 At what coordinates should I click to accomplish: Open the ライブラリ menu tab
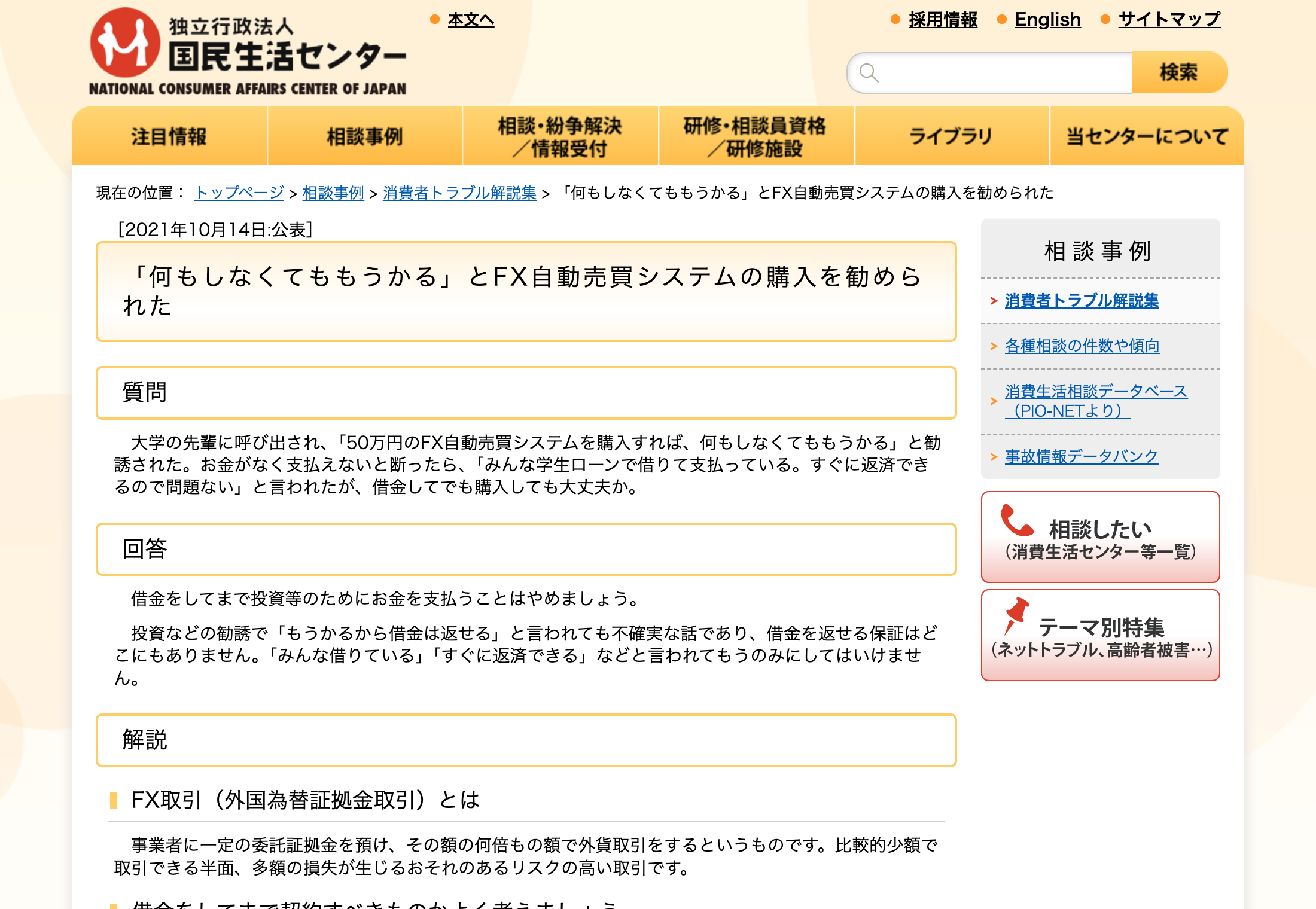(x=952, y=136)
